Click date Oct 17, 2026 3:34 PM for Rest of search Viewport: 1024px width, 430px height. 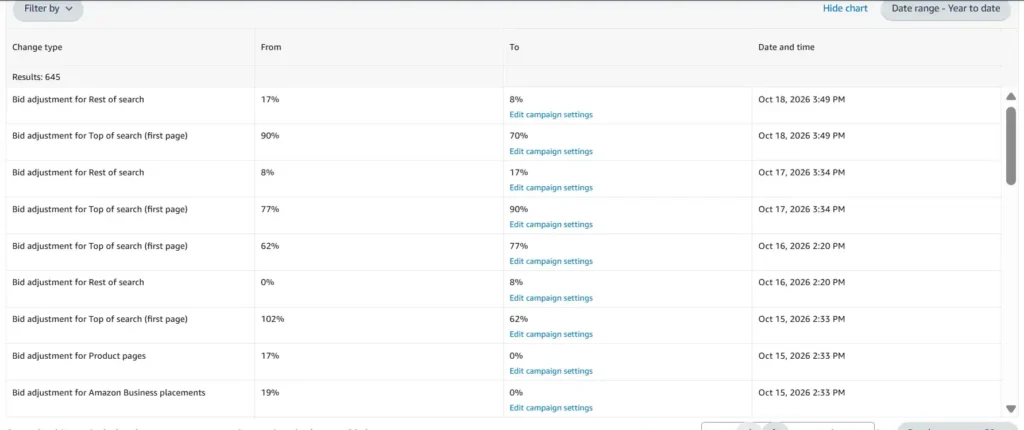tap(801, 173)
